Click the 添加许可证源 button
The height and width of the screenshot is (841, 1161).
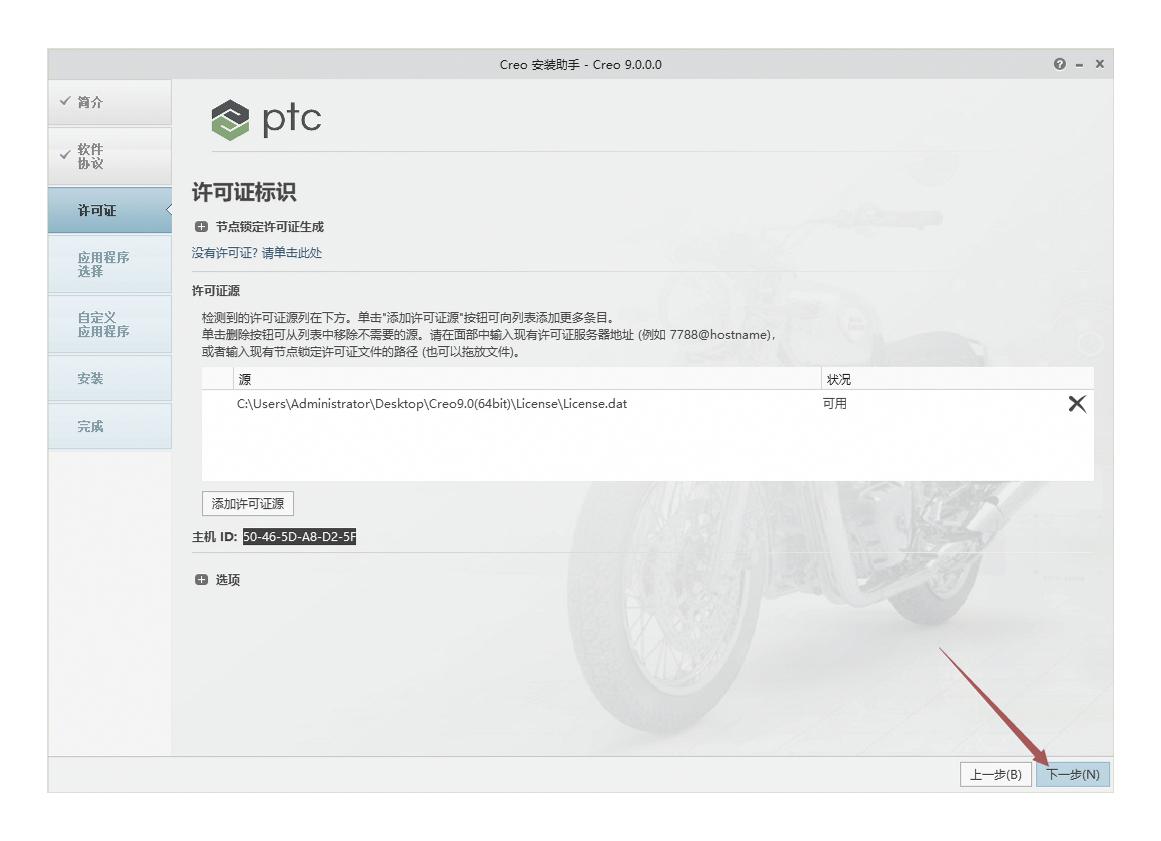point(246,503)
